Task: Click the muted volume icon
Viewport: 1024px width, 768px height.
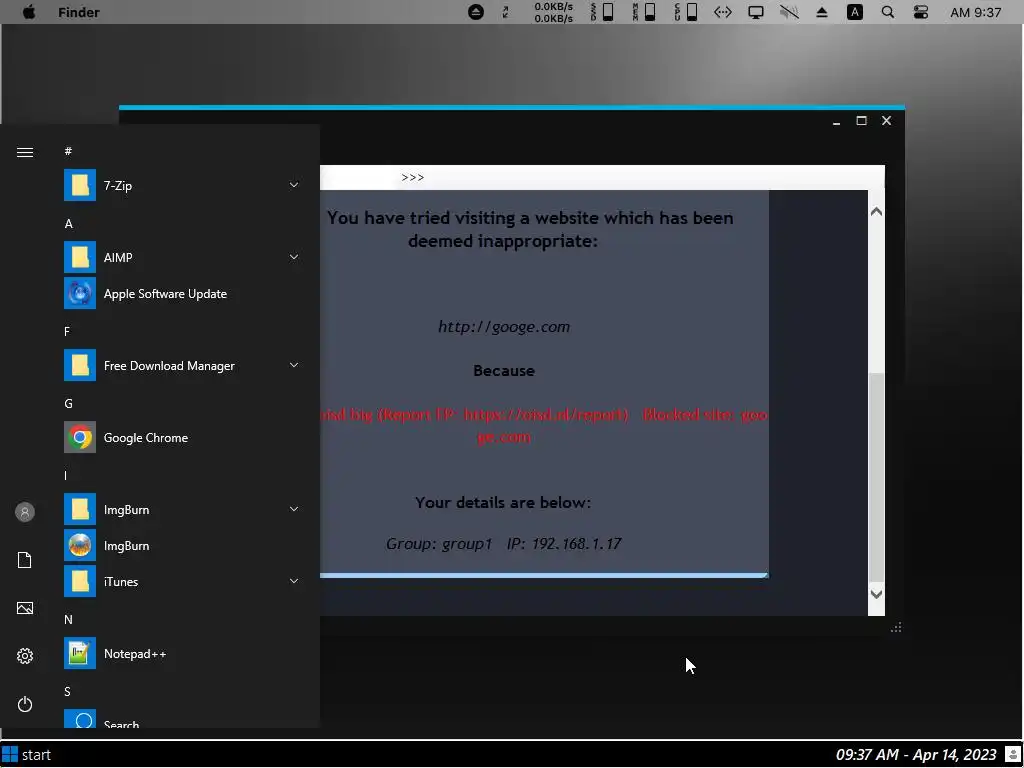Action: tap(789, 12)
